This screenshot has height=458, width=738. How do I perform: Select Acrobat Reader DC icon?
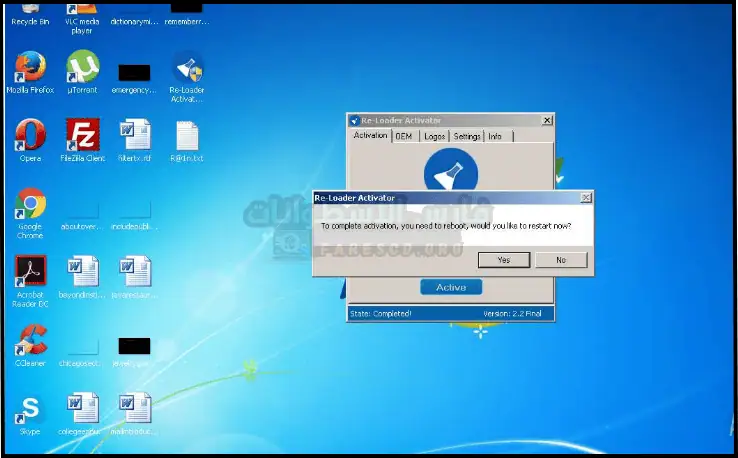[x=30, y=274]
